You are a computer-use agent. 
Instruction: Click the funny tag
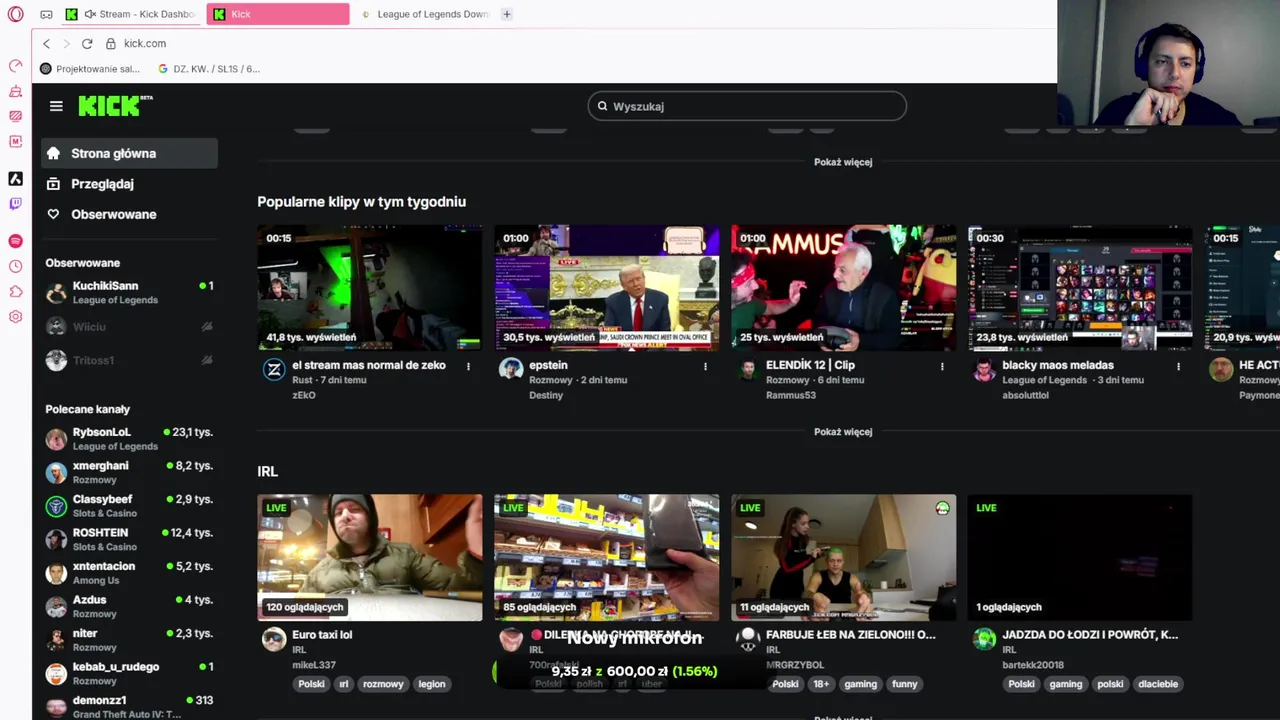[x=904, y=684]
